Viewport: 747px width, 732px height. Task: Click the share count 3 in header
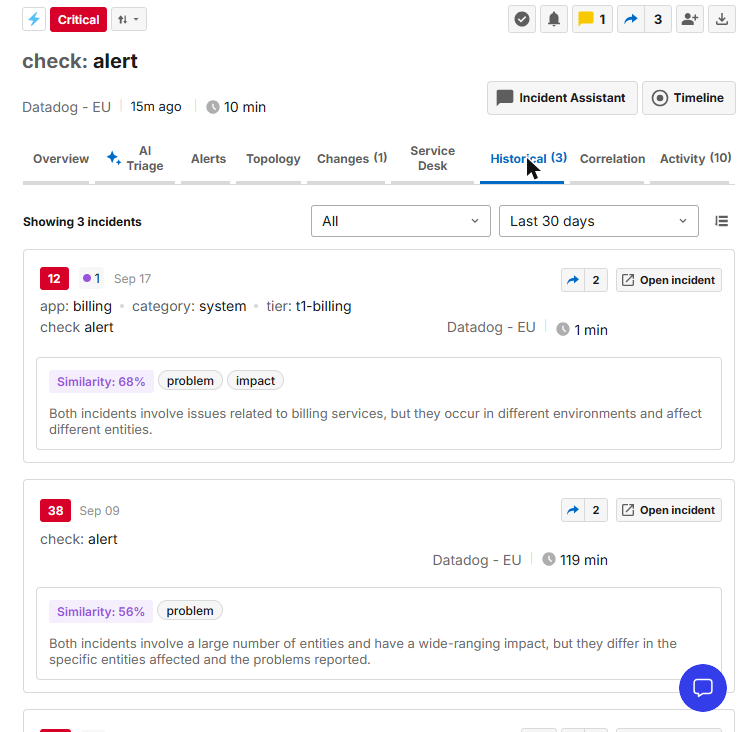[658, 20]
